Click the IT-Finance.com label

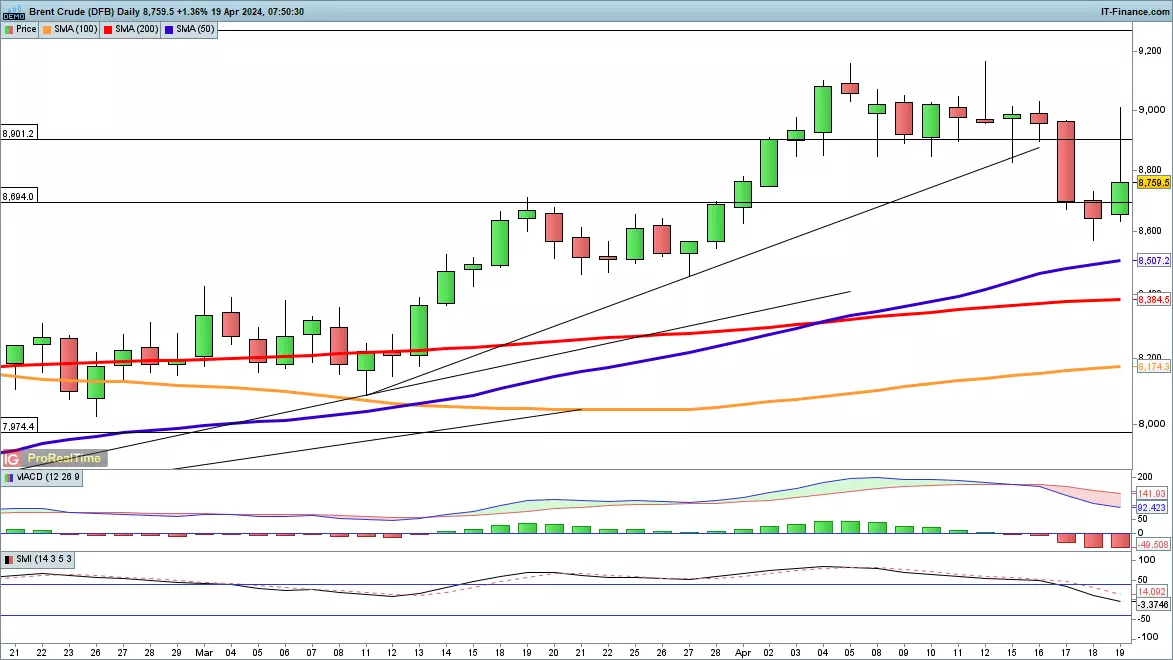[1135, 12]
